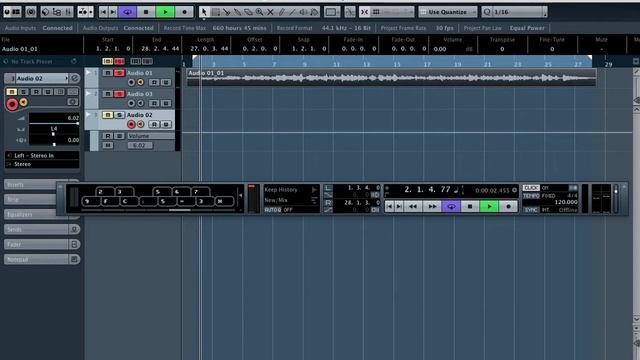
Task: Open channel settings with the e button
Action: pos(75,78)
